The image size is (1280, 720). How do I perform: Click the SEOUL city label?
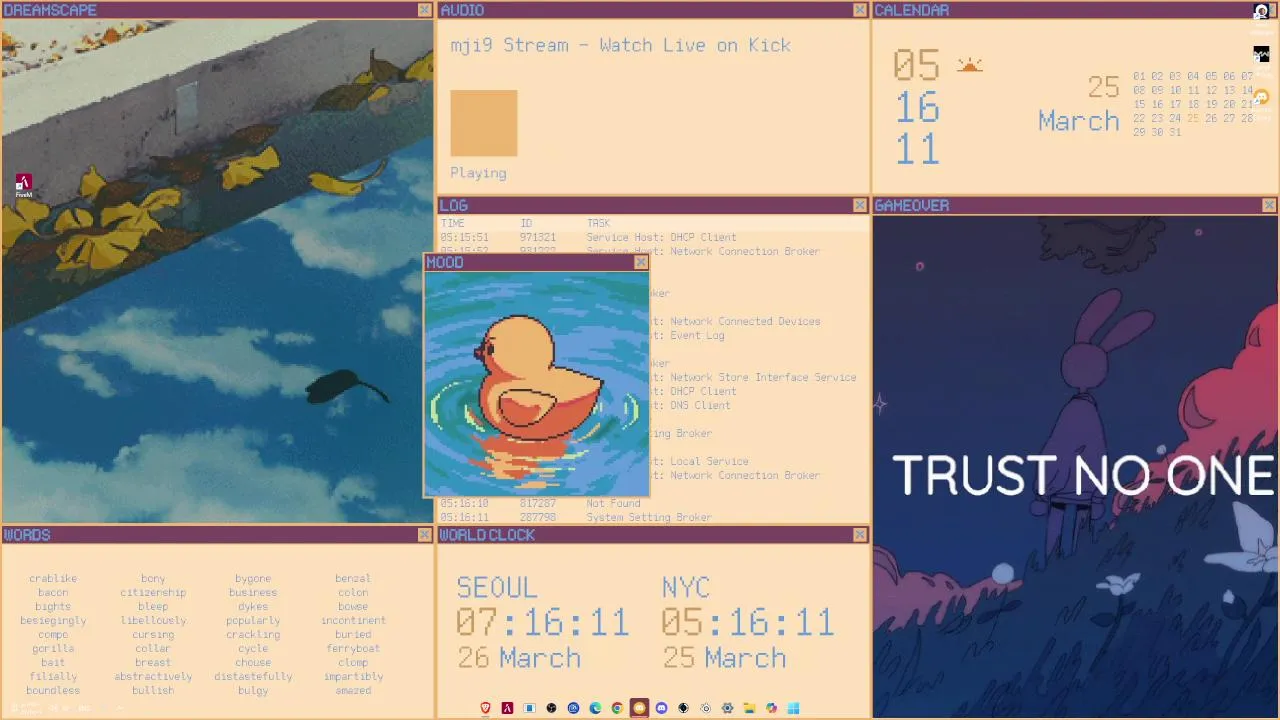click(497, 587)
